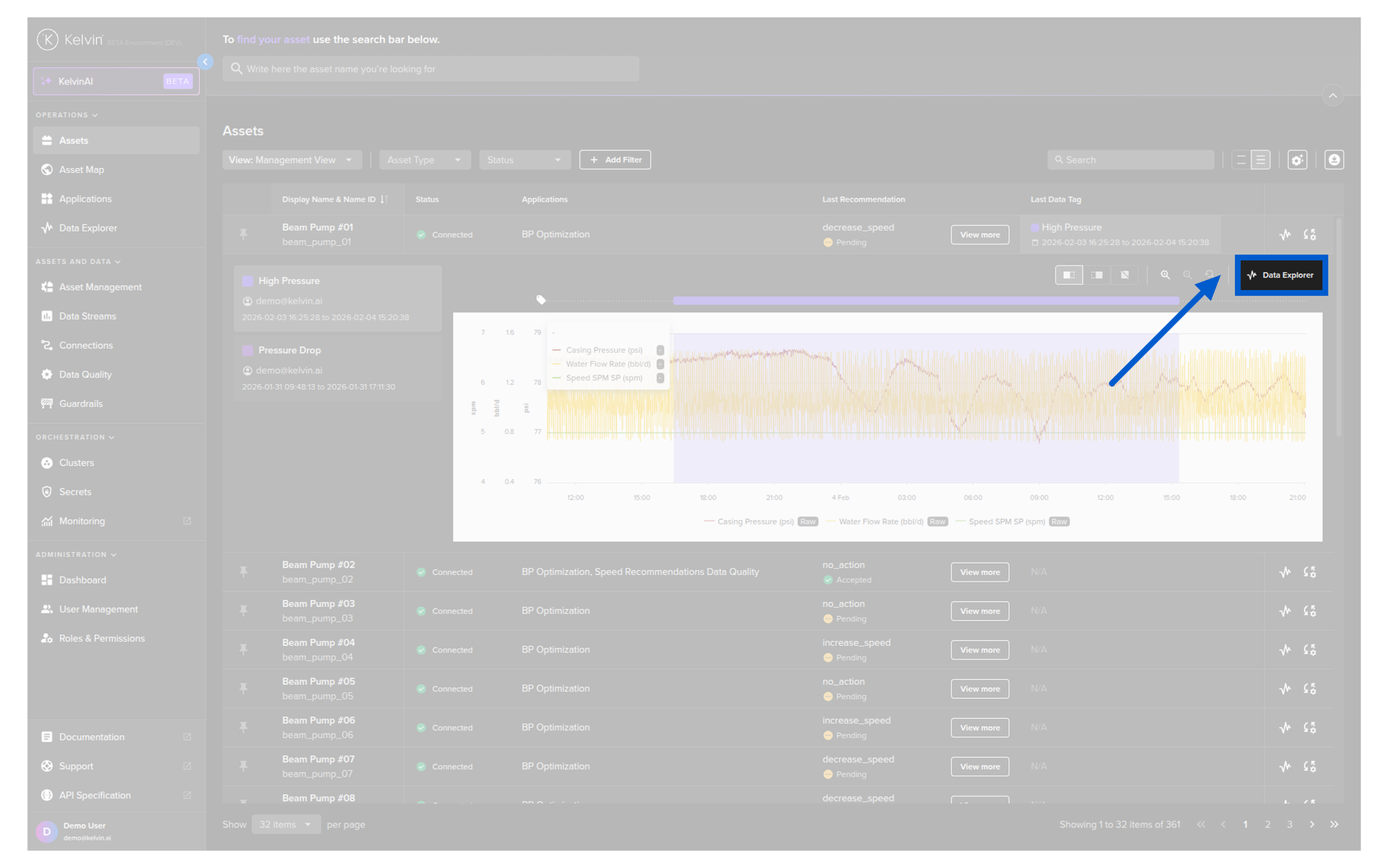Open Guardrails from the sidebar

[x=81, y=404]
